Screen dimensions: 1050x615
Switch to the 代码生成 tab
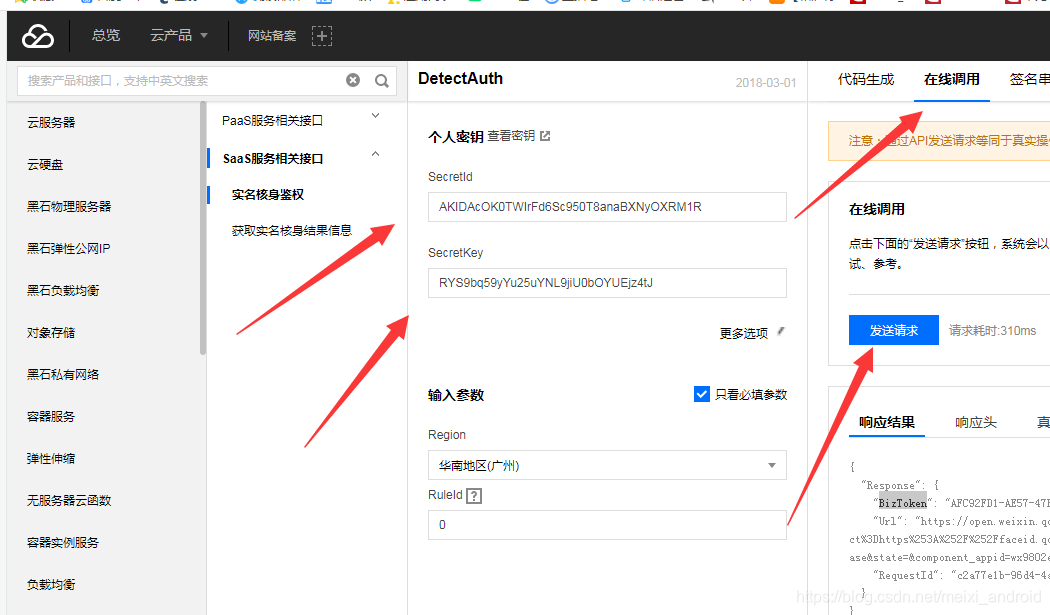coord(866,79)
